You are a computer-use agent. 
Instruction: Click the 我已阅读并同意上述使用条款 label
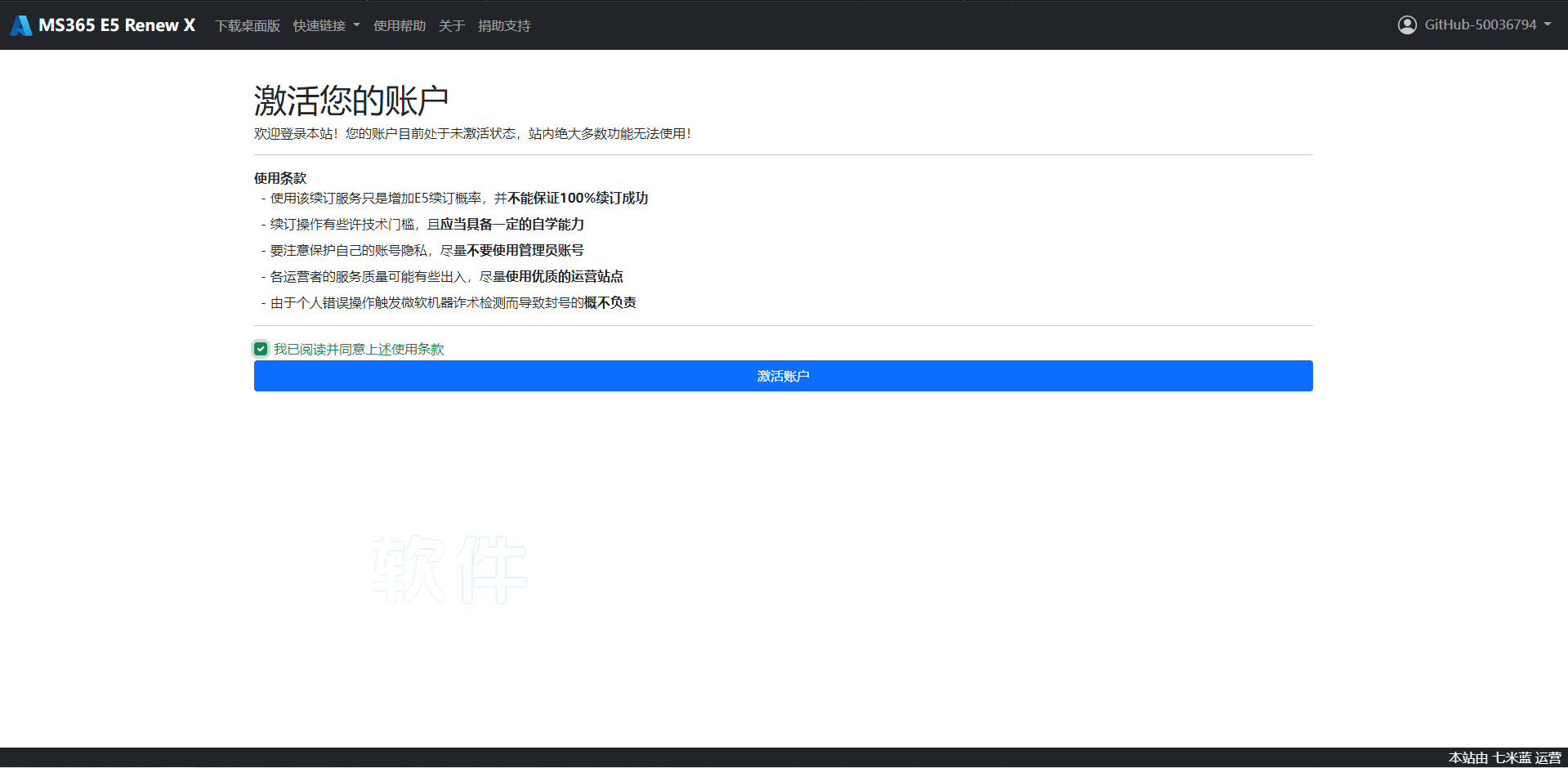(358, 349)
